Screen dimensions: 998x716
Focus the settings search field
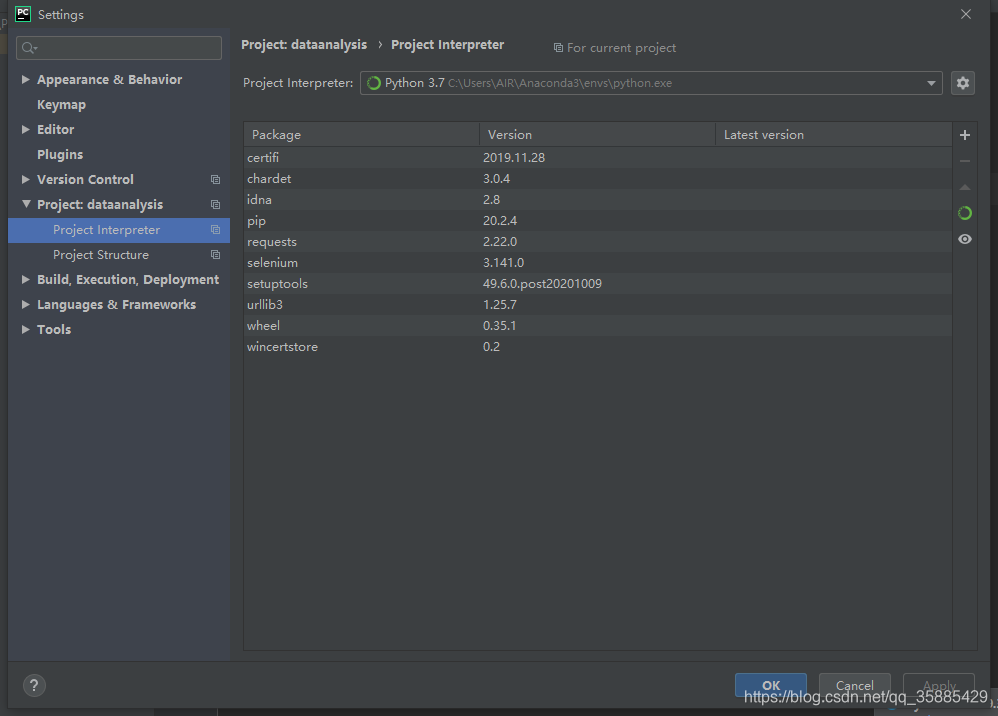coord(119,48)
